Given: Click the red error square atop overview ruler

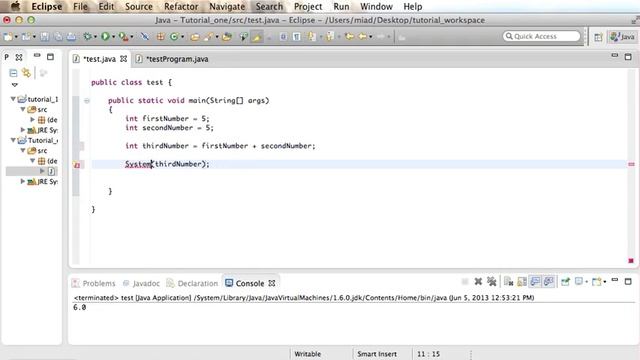Looking at the screenshot, I should [631, 260].
